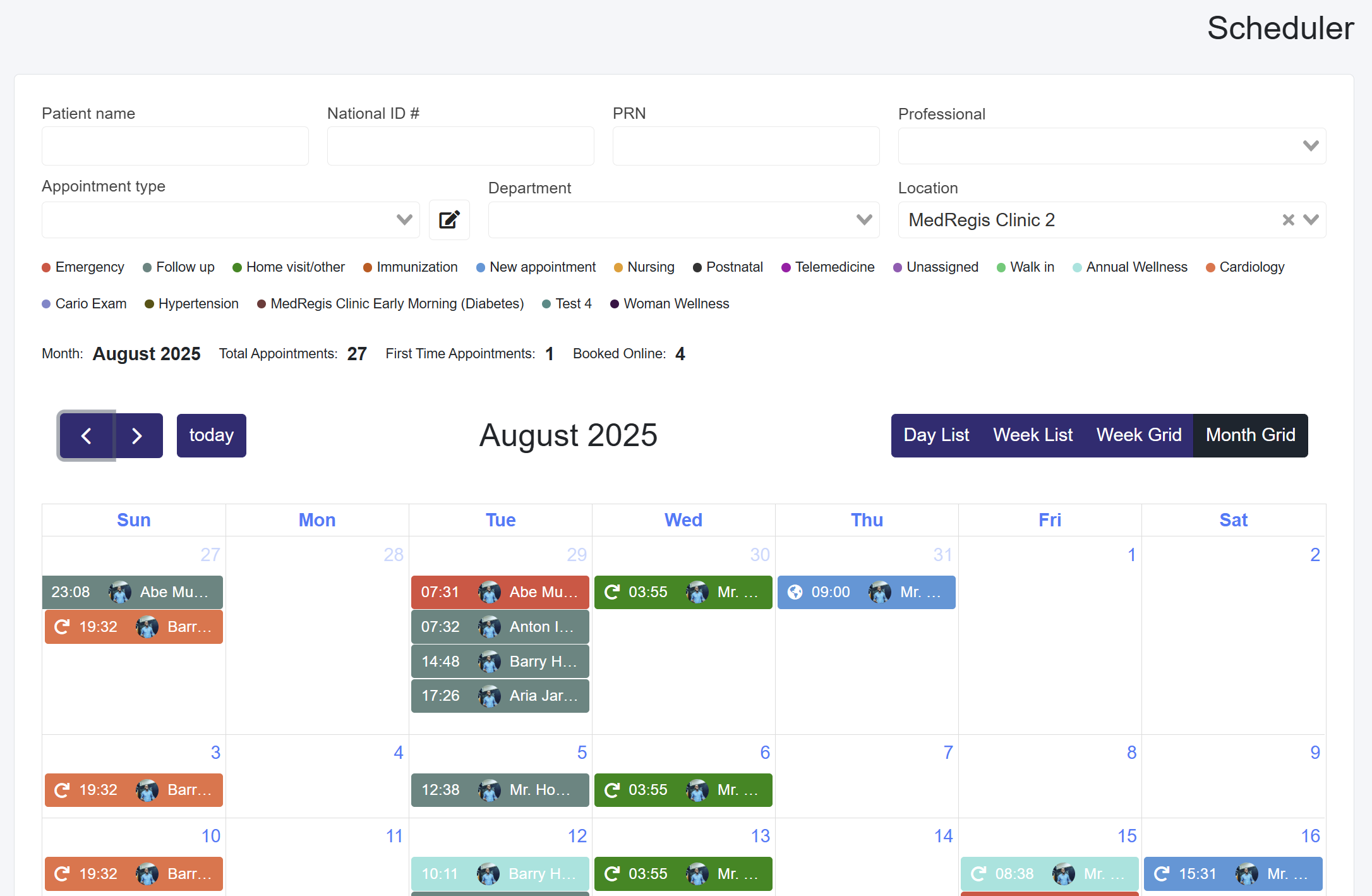1372x896 pixels.
Task: Switch to Week Grid view
Action: pyautogui.click(x=1138, y=435)
